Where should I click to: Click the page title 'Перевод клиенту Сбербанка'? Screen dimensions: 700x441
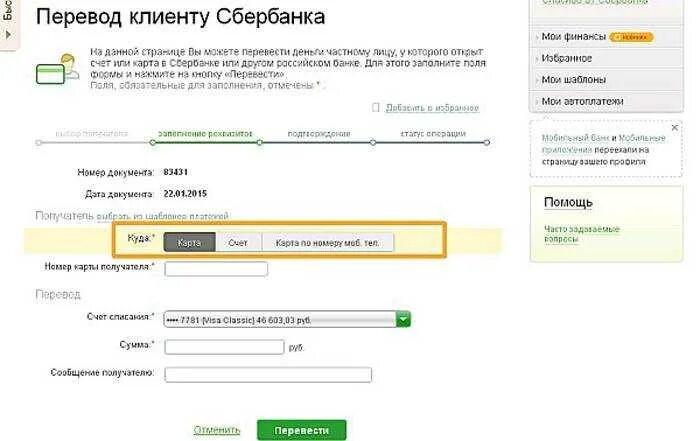180,17
